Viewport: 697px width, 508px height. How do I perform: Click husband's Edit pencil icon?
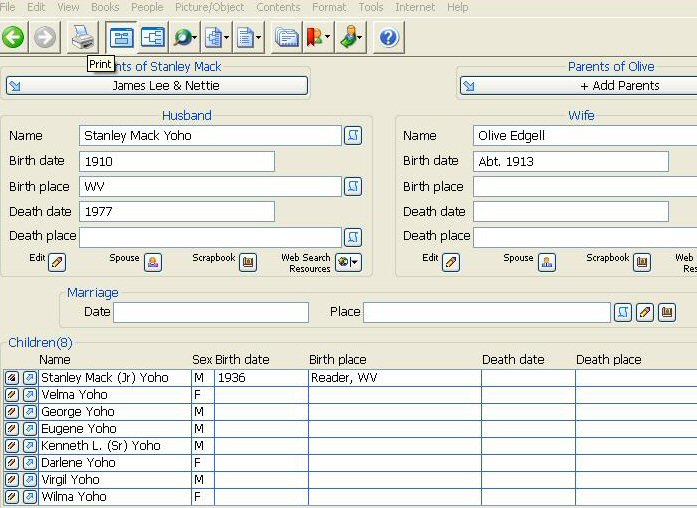[x=57, y=262]
